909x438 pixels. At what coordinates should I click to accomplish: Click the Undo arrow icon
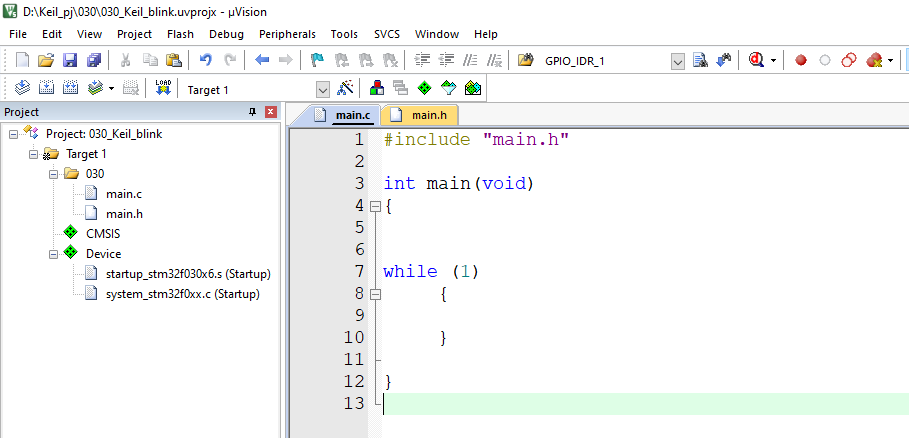205,60
